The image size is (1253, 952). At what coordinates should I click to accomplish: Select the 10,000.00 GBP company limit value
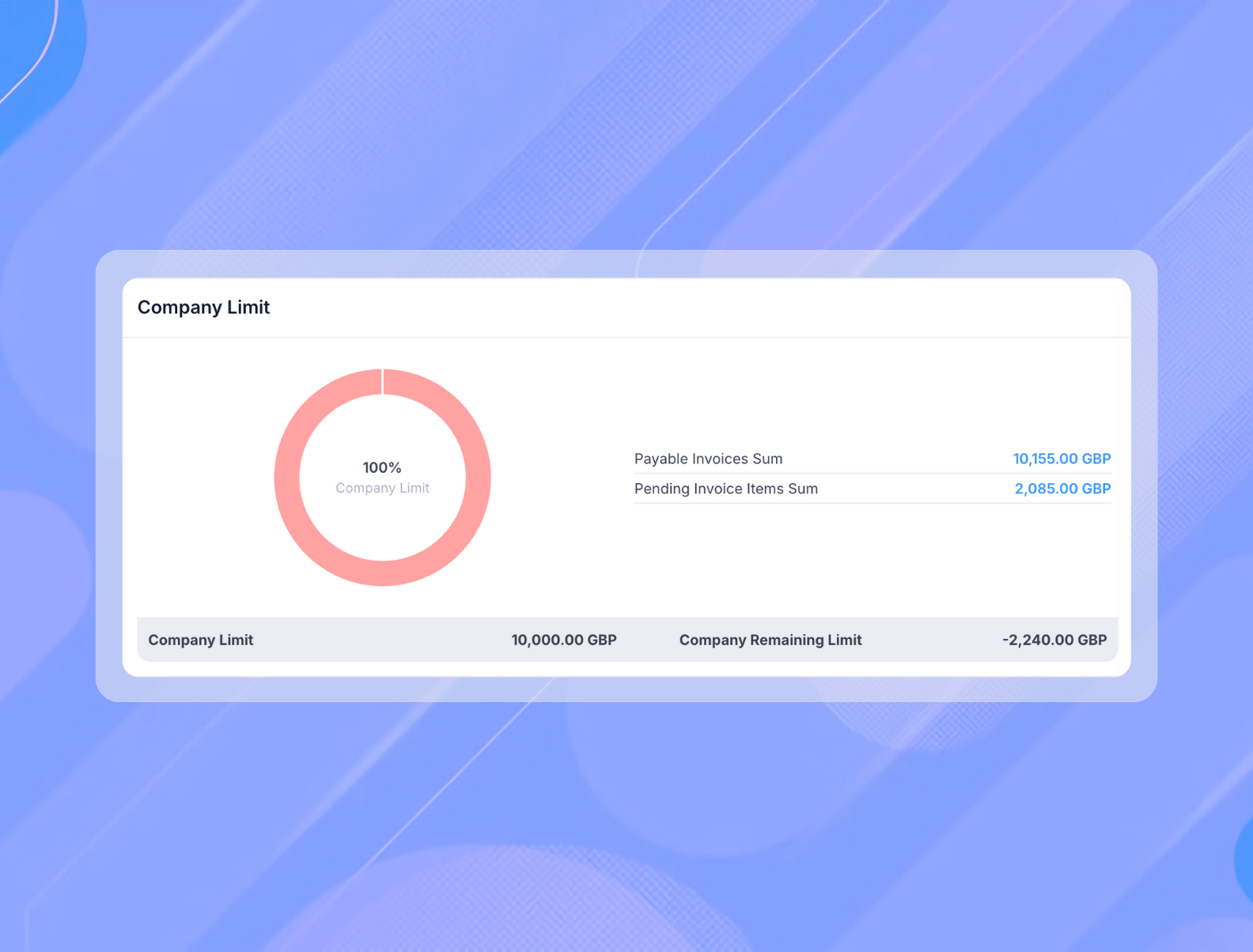(x=564, y=640)
